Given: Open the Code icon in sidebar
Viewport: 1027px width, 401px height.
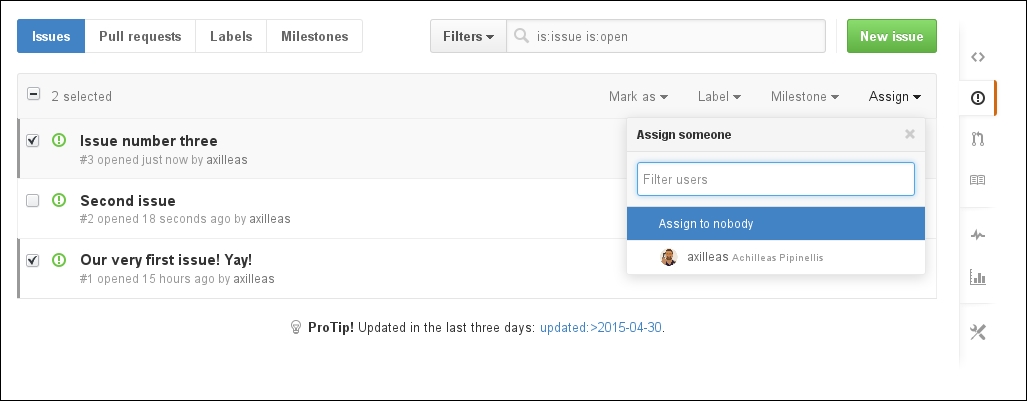Looking at the screenshot, I should click(x=977, y=57).
